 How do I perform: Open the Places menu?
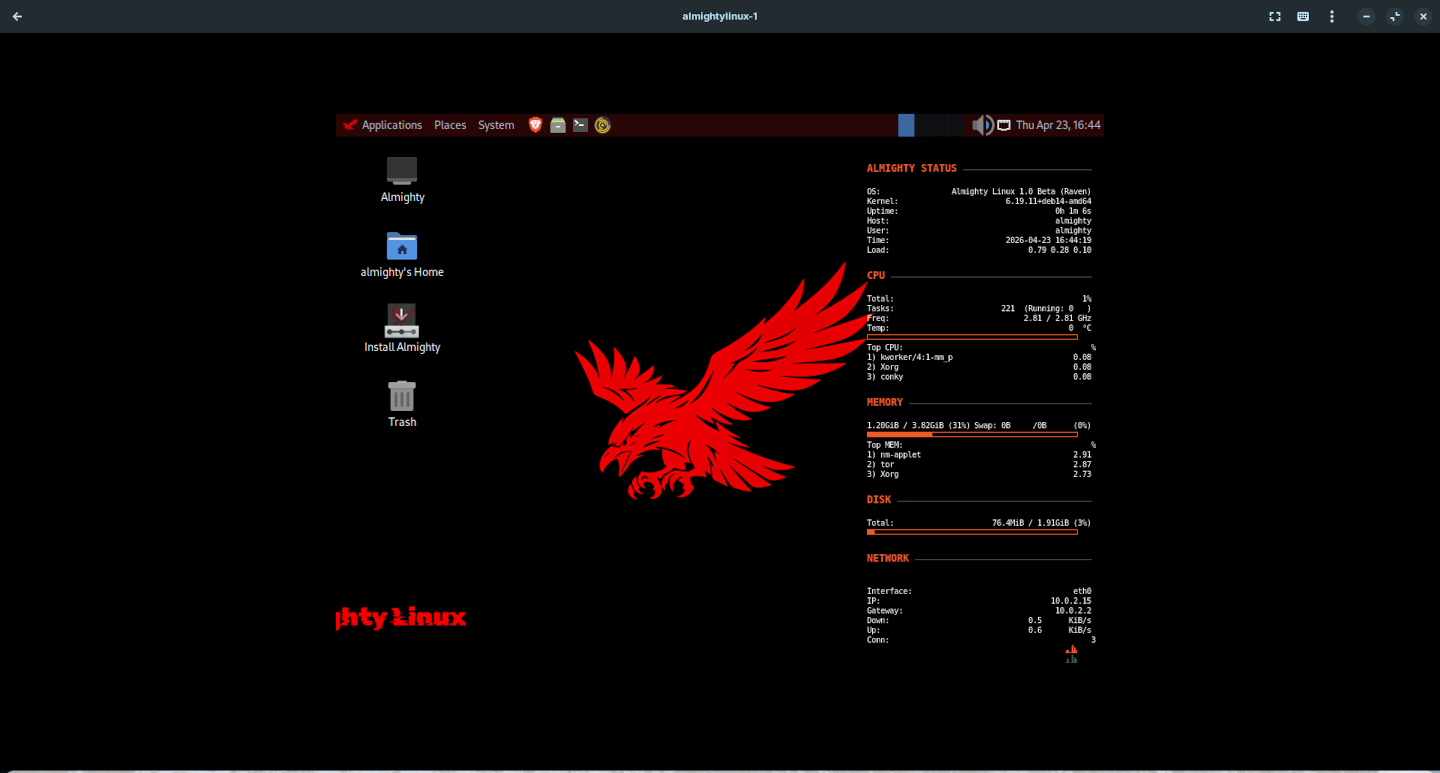(450, 125)
